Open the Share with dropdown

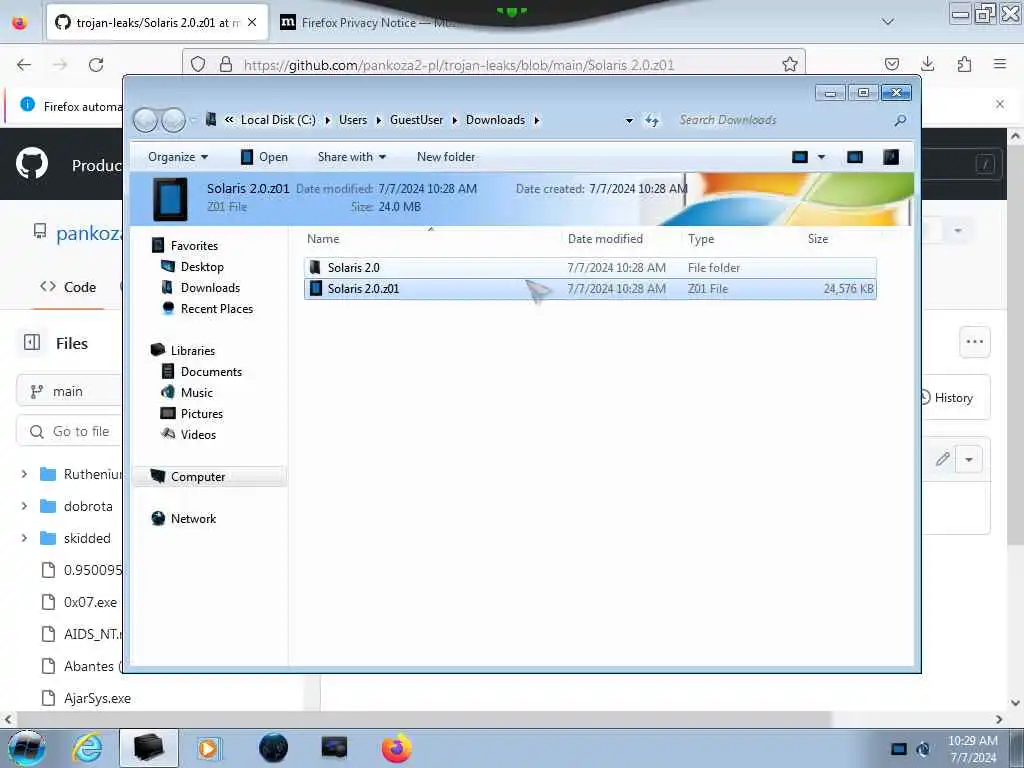tap(352, 157)
